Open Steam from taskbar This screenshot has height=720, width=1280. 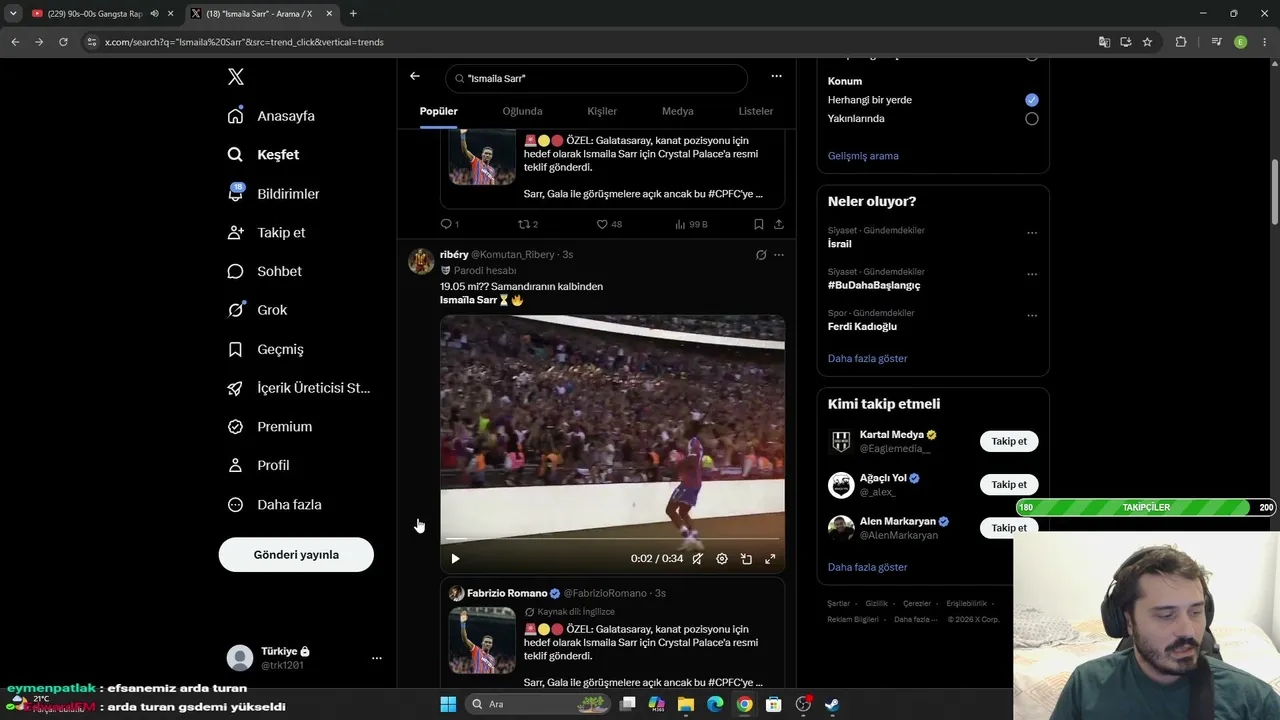(832, 704)
